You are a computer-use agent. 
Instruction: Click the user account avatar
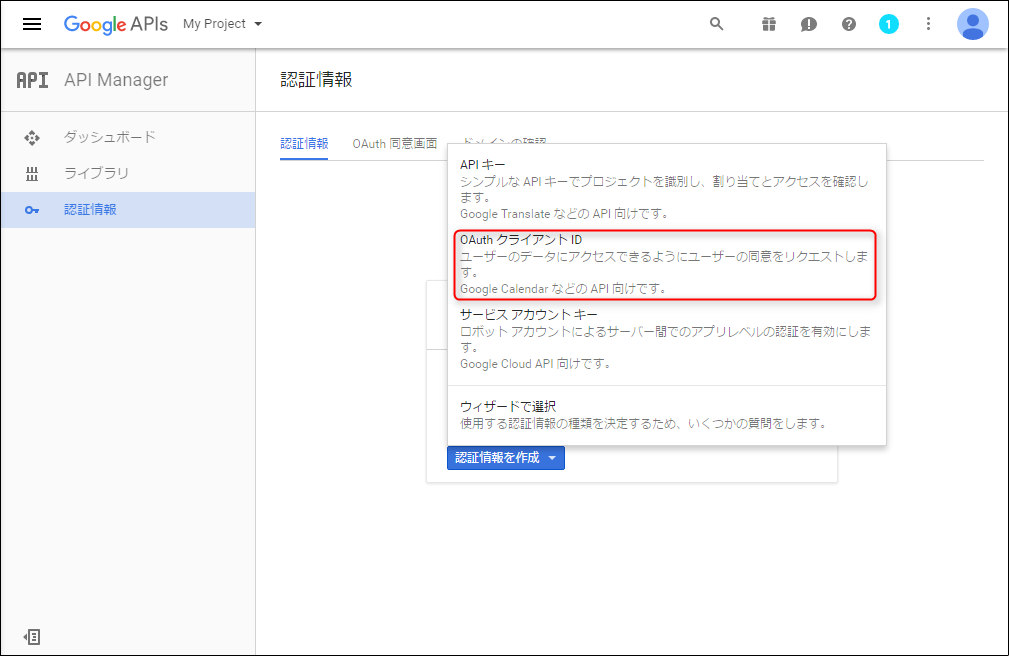972,24
